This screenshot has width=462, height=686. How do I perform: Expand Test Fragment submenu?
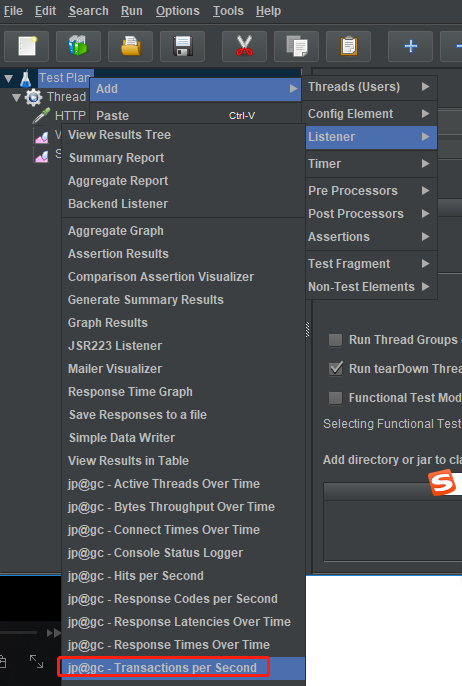point(371,264)
